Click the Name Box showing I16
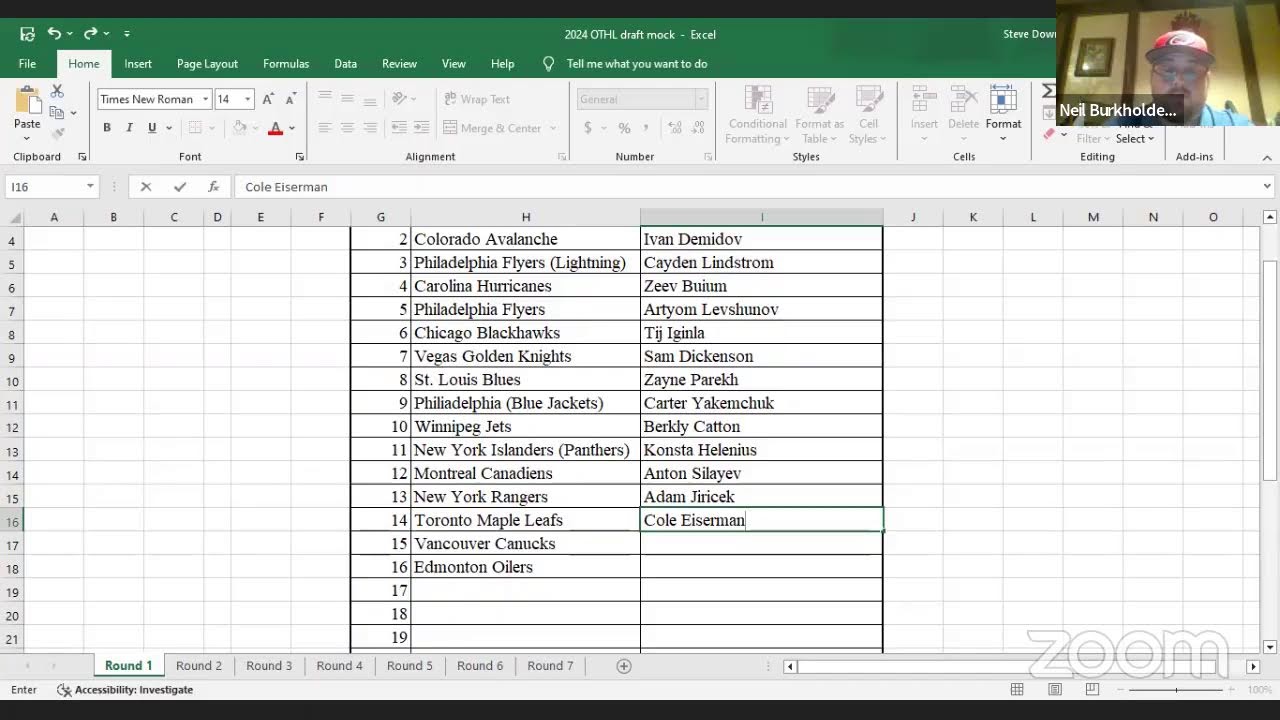The width and height of the screenshot is (1280, 720). click(x=44, y=187)
